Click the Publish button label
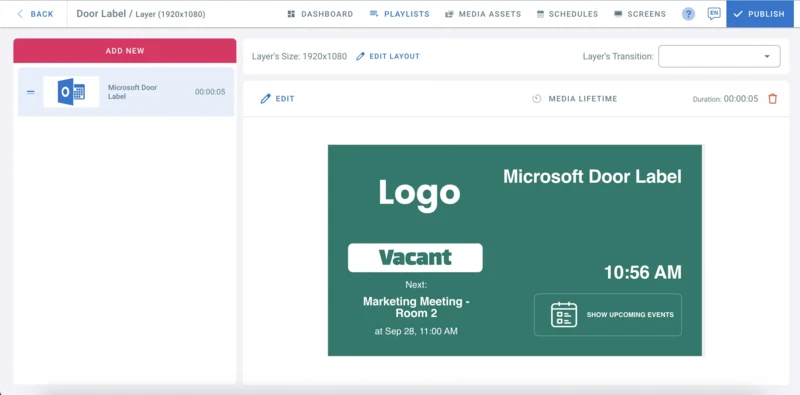The height and width of the screenshot is (395, 800). click(x=766, y=14)
